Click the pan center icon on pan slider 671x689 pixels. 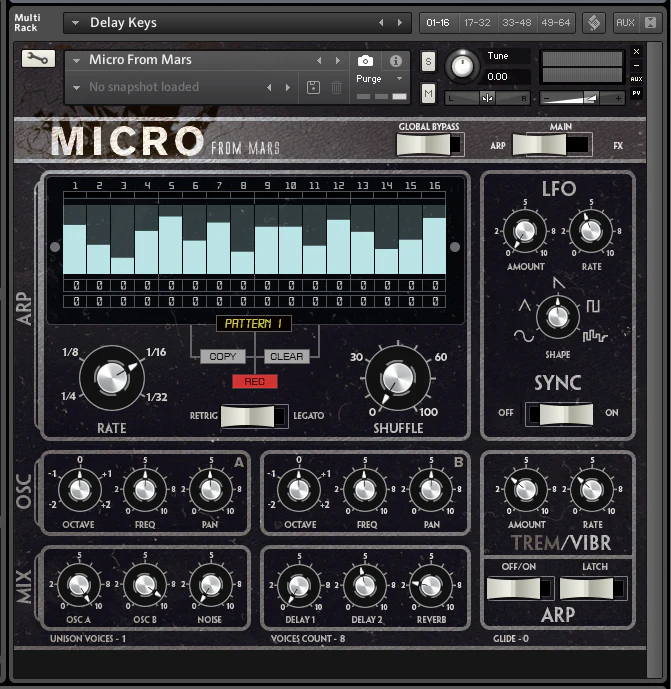pyautogui.click(x=487, y=98)
